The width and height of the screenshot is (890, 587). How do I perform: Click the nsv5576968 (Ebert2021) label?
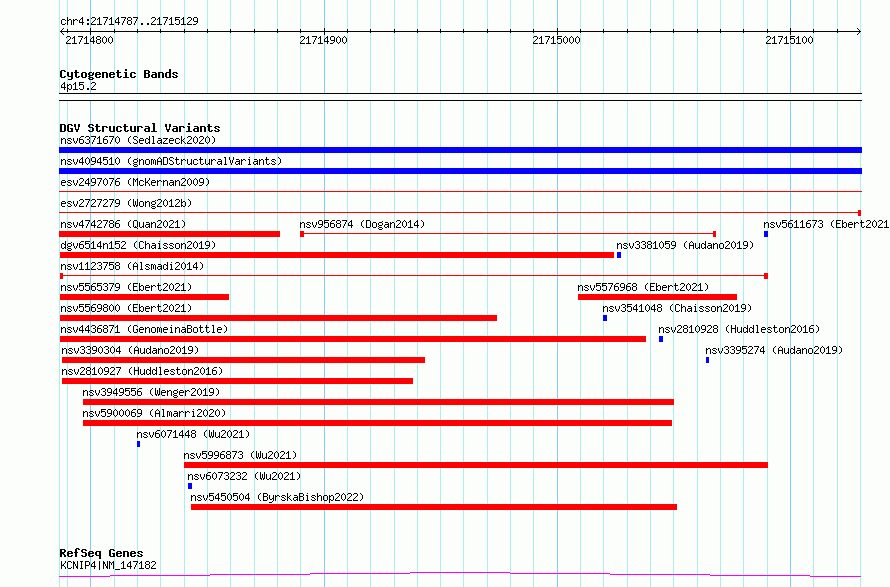(x=643, y=287)
